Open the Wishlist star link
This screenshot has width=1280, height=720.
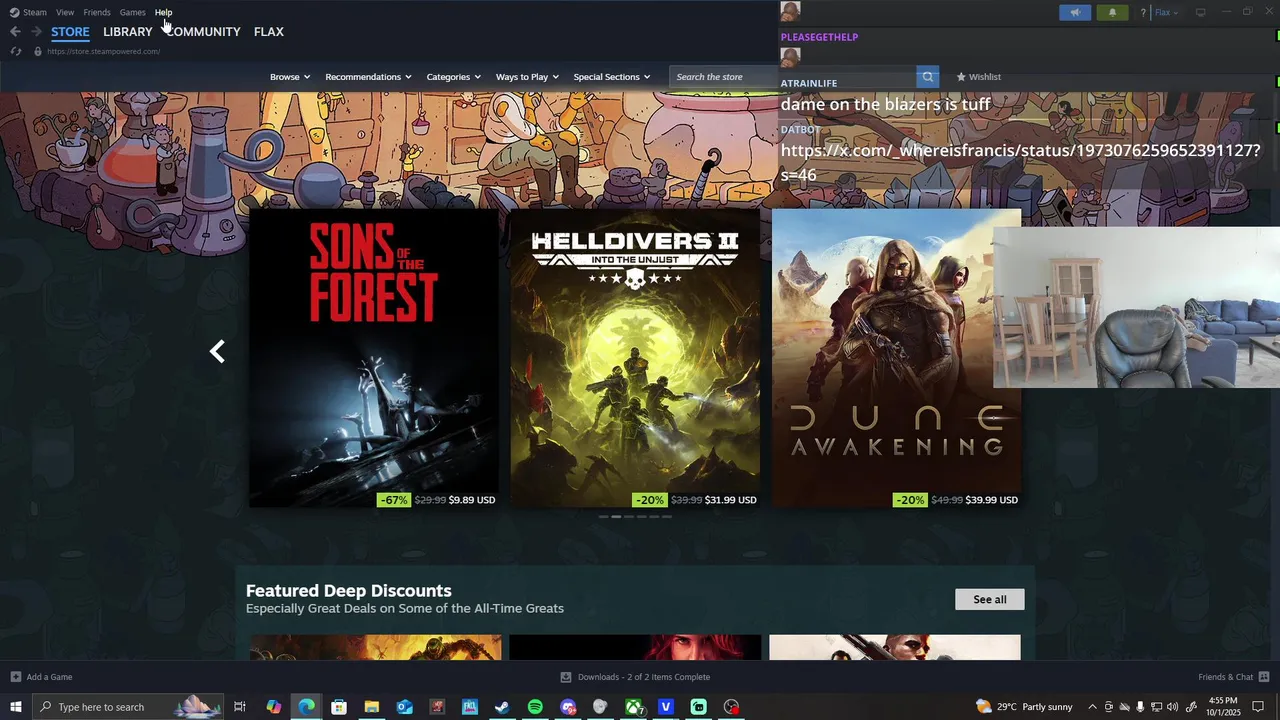click(x=978, y=77)
